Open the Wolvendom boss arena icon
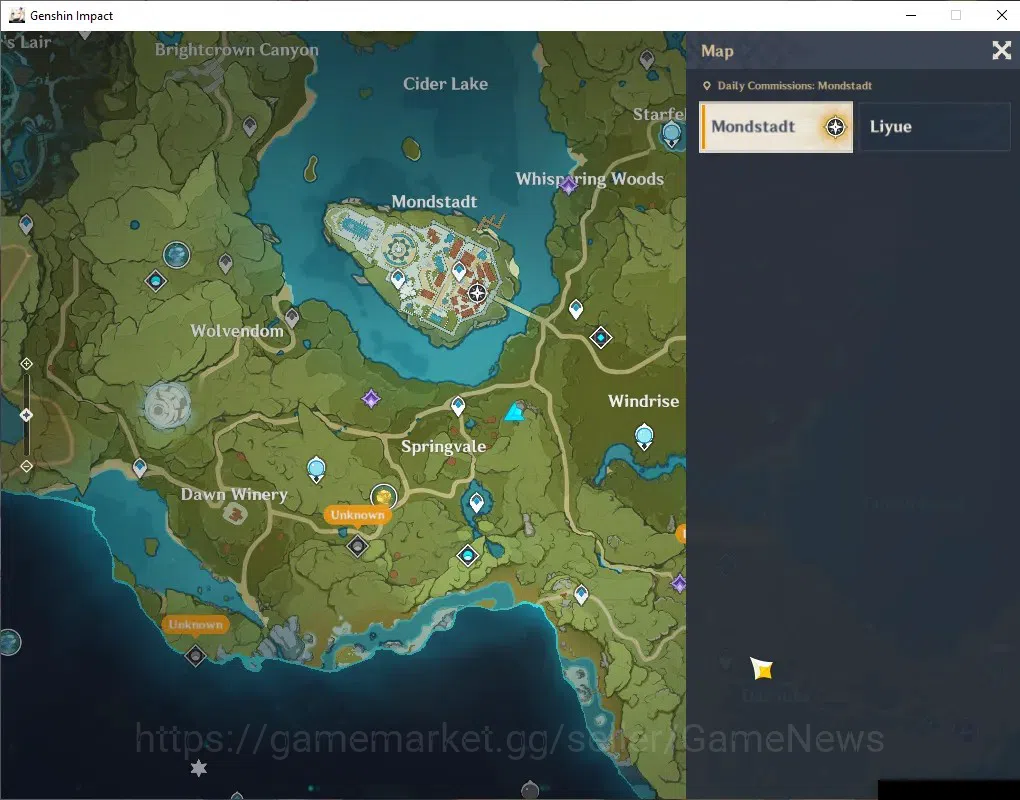Image resolution: width=1020 pixels, height=800 pixels. click(x=167, y=406)
